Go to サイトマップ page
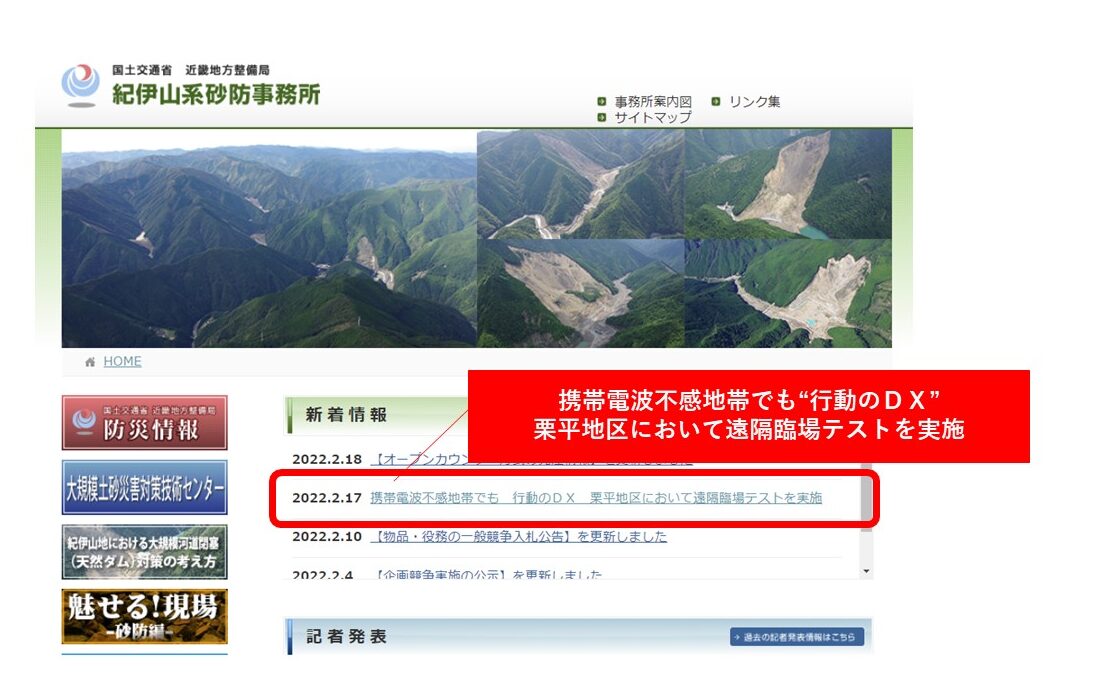 click(653, 117)
